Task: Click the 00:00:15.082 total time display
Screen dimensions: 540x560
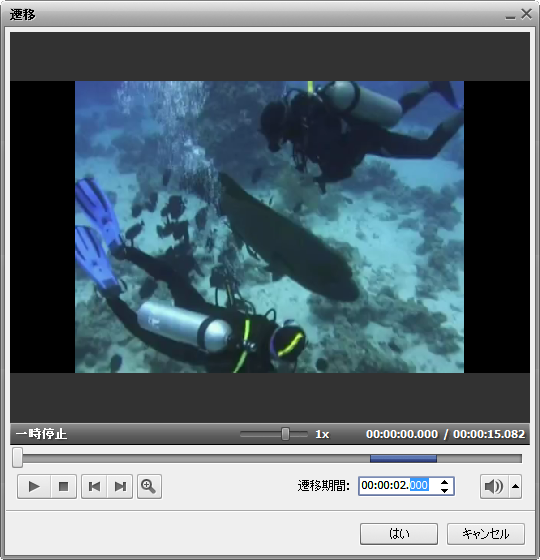Action: pos(489,434)
